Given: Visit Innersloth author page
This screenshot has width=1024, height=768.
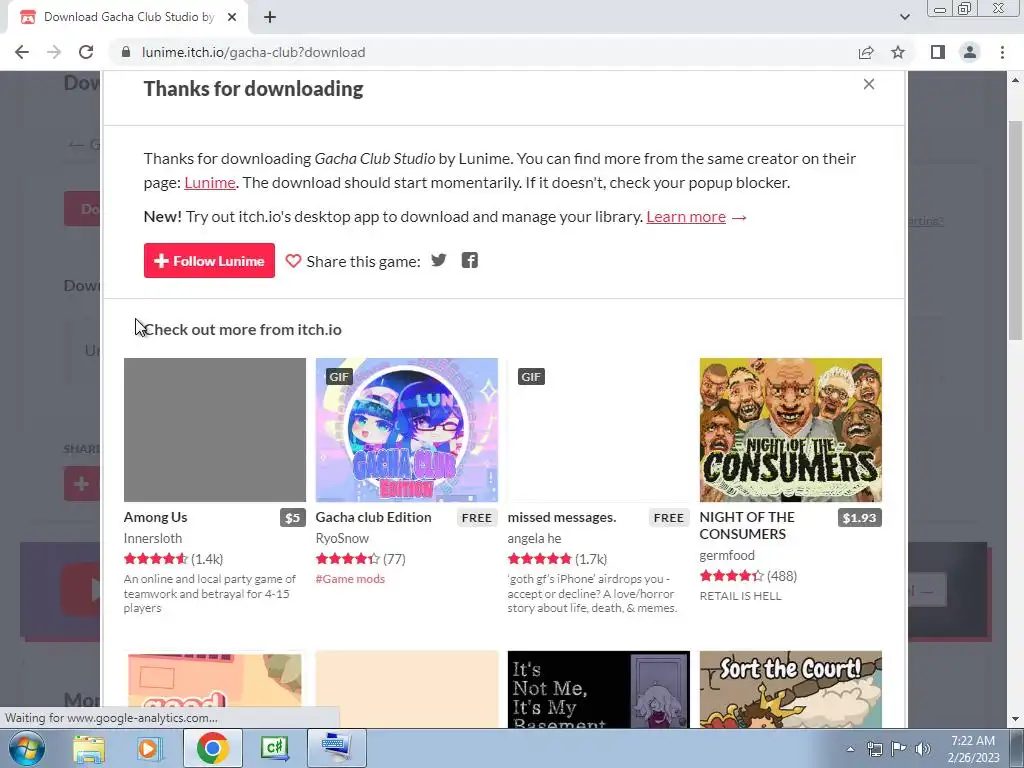Looking at the screenshot, I should point(153,538).
